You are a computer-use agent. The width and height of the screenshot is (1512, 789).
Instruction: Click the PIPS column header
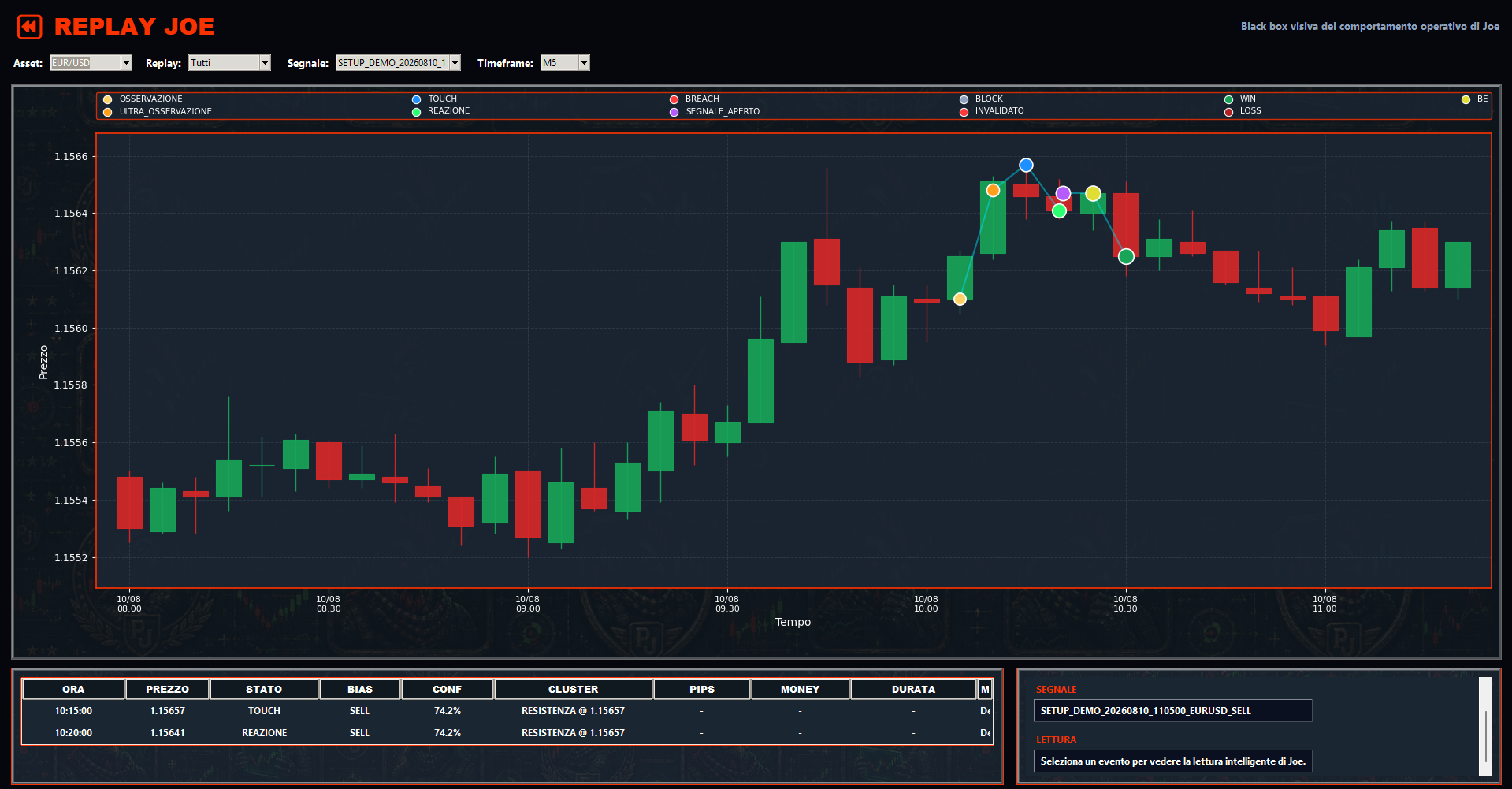tap(702, 689)
